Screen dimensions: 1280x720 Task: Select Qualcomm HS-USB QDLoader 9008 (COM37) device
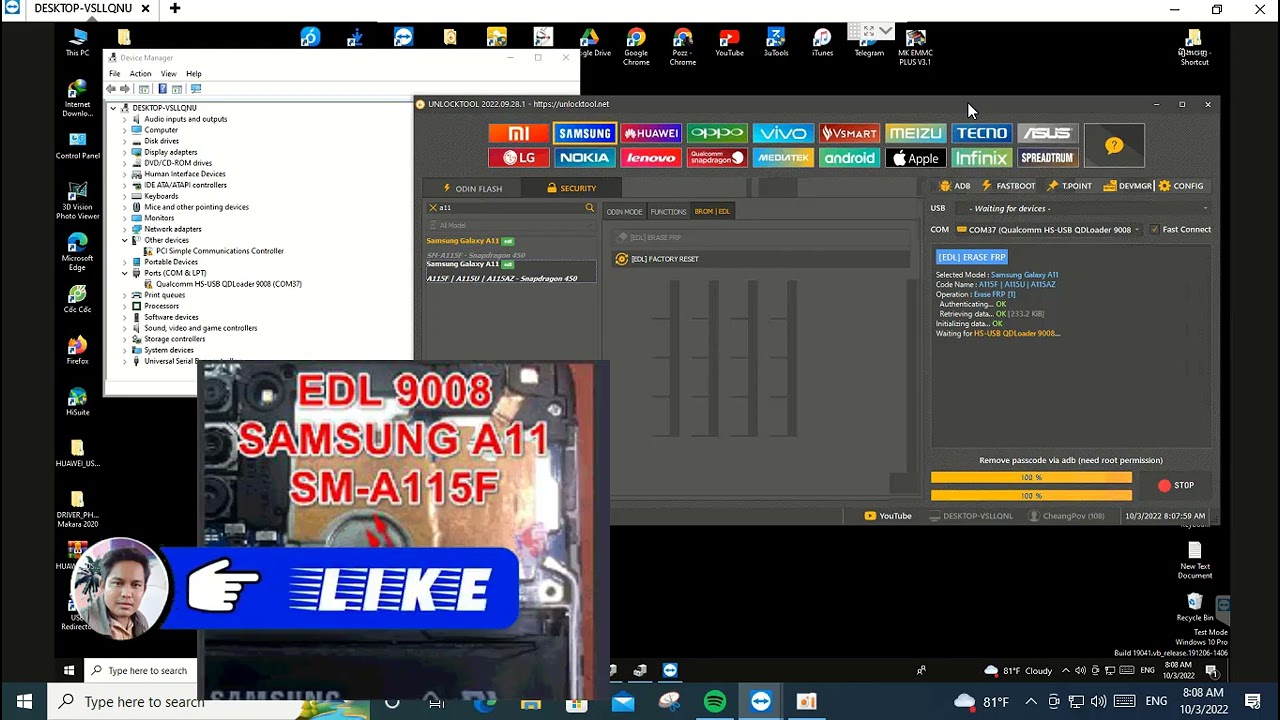(x=229, y=284)
